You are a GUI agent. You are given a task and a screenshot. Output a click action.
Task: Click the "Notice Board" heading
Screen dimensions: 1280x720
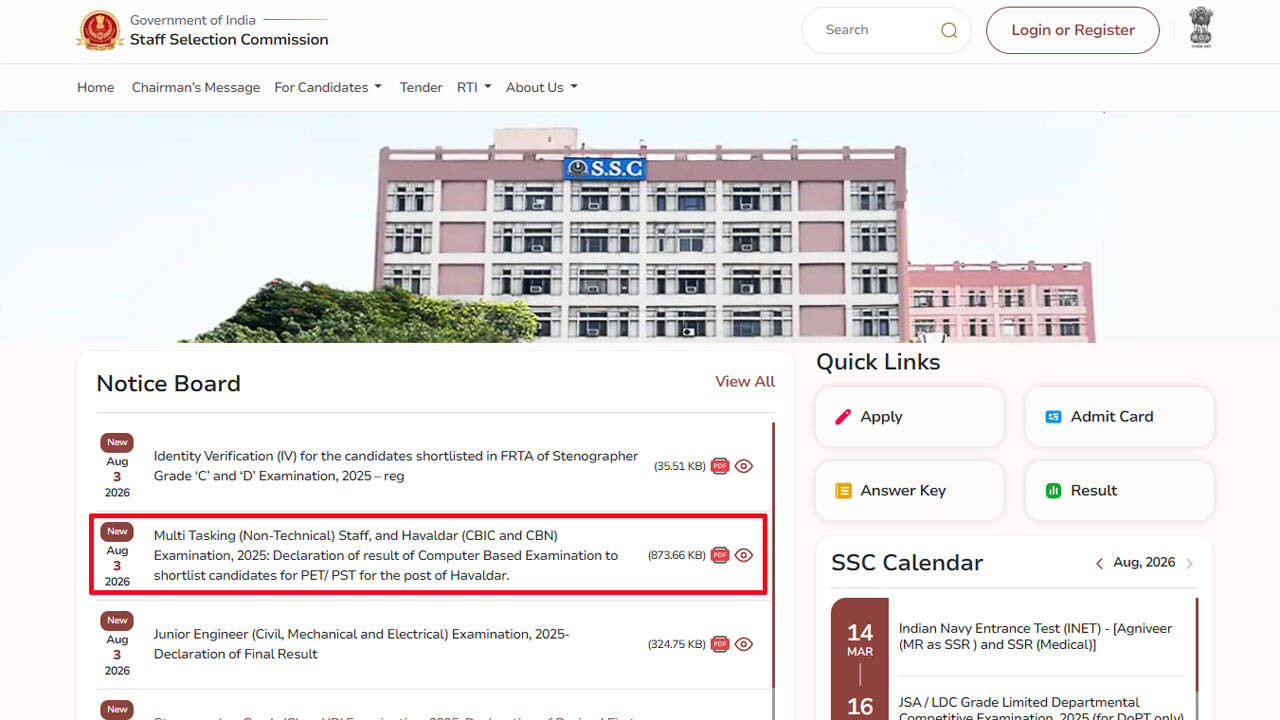pyautogui.click(x=168, y=383)
